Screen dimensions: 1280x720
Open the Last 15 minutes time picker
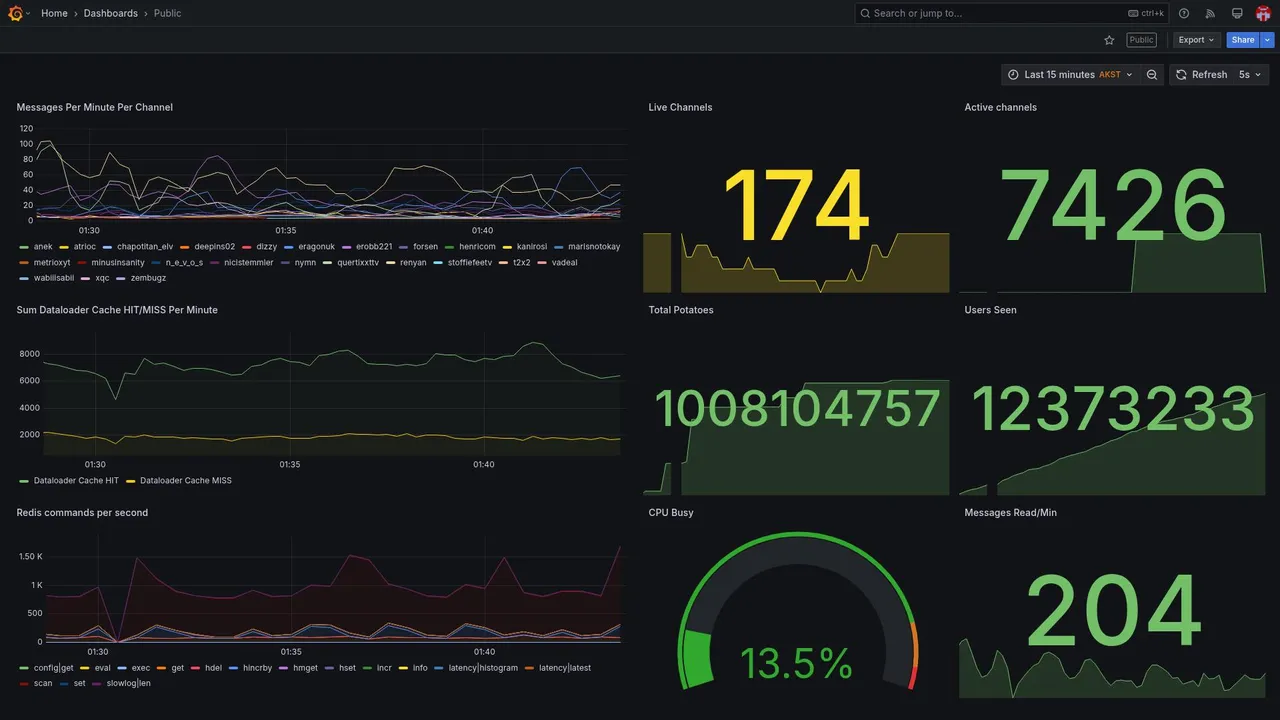pos(1070,75)
